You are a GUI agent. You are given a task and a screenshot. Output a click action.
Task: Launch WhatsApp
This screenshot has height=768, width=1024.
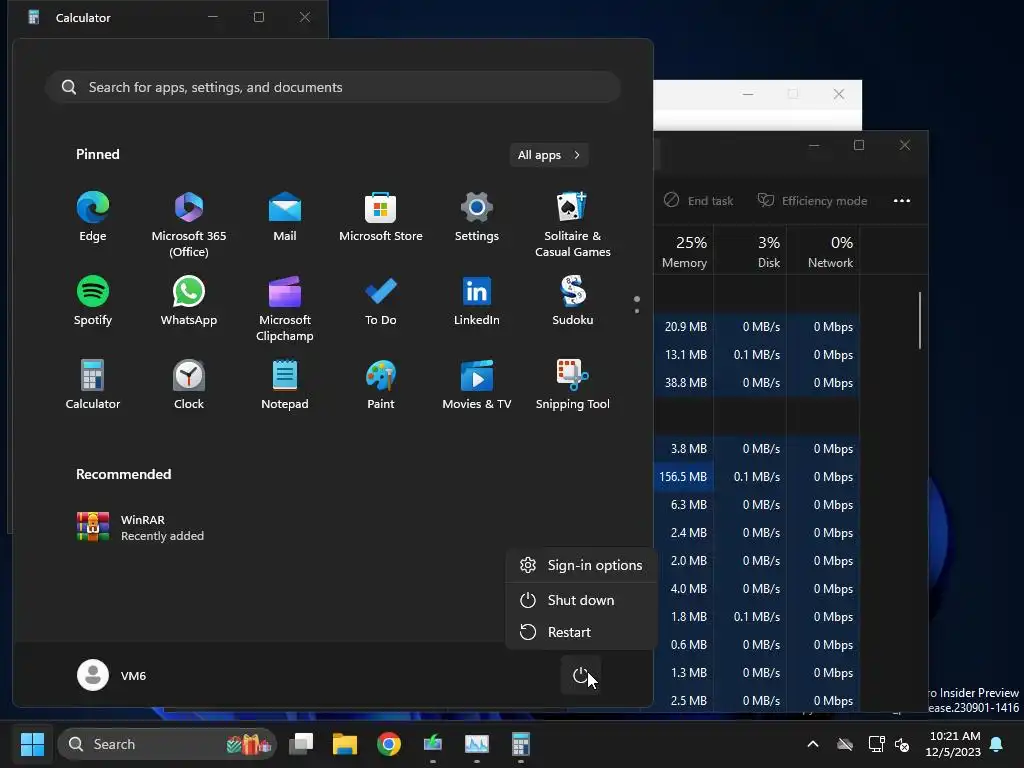189,302
